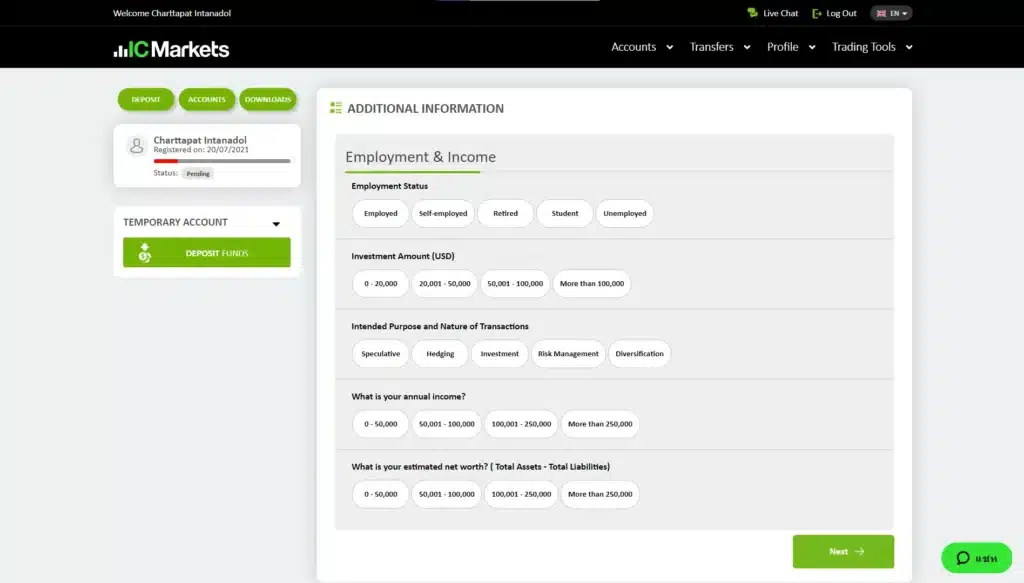Screen dimensions: 1024x583
Task: Select Hedging as intended purpose
Action: (440, 354)
